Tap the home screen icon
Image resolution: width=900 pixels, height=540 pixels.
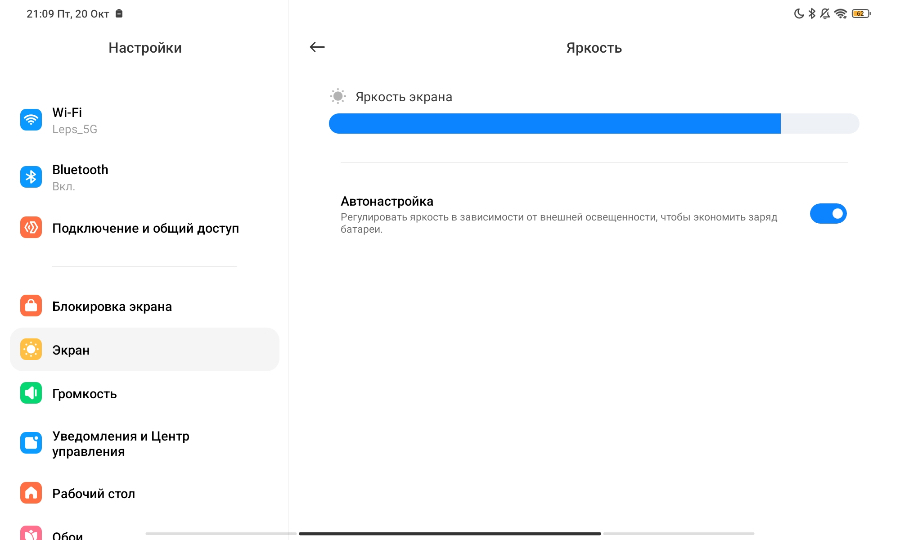pyautogui.click(x=31, y=493)
